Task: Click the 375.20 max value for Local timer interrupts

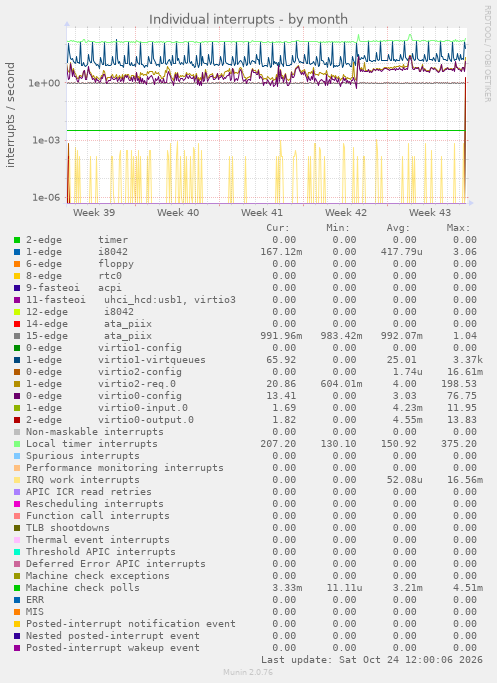Action: (x=459, y=444)
